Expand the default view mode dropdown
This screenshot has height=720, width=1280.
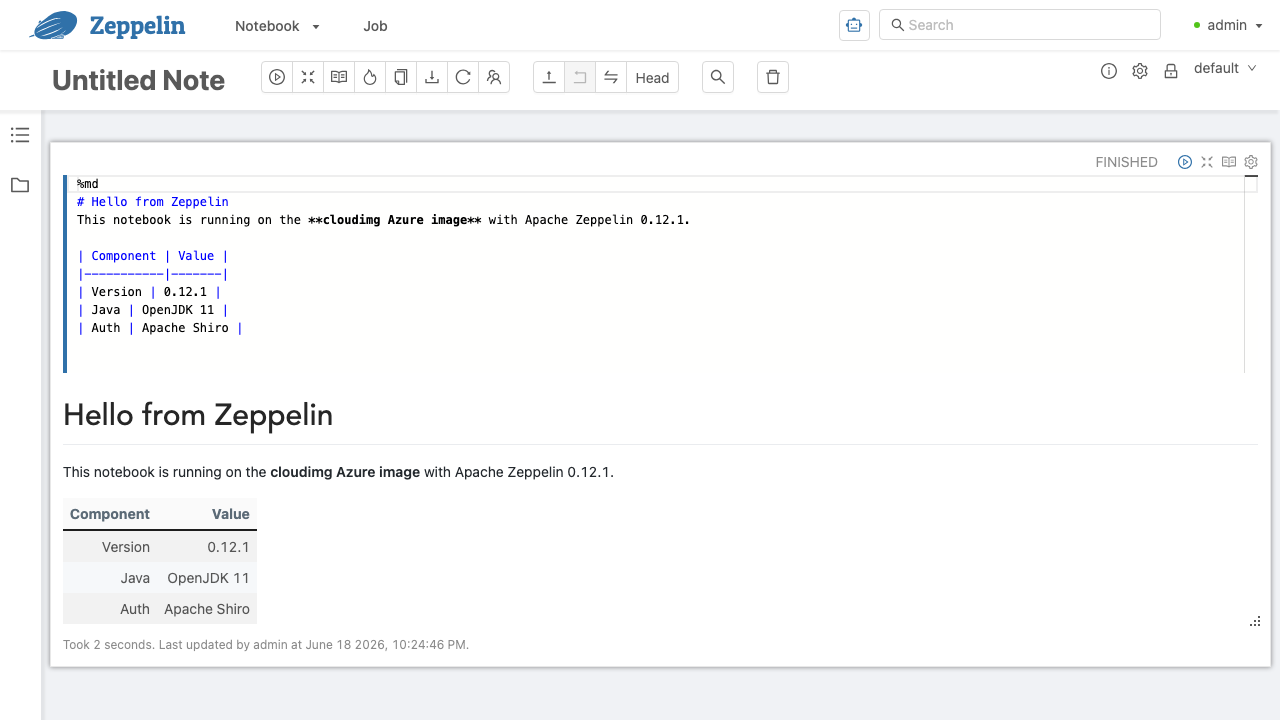(1225, 68)
